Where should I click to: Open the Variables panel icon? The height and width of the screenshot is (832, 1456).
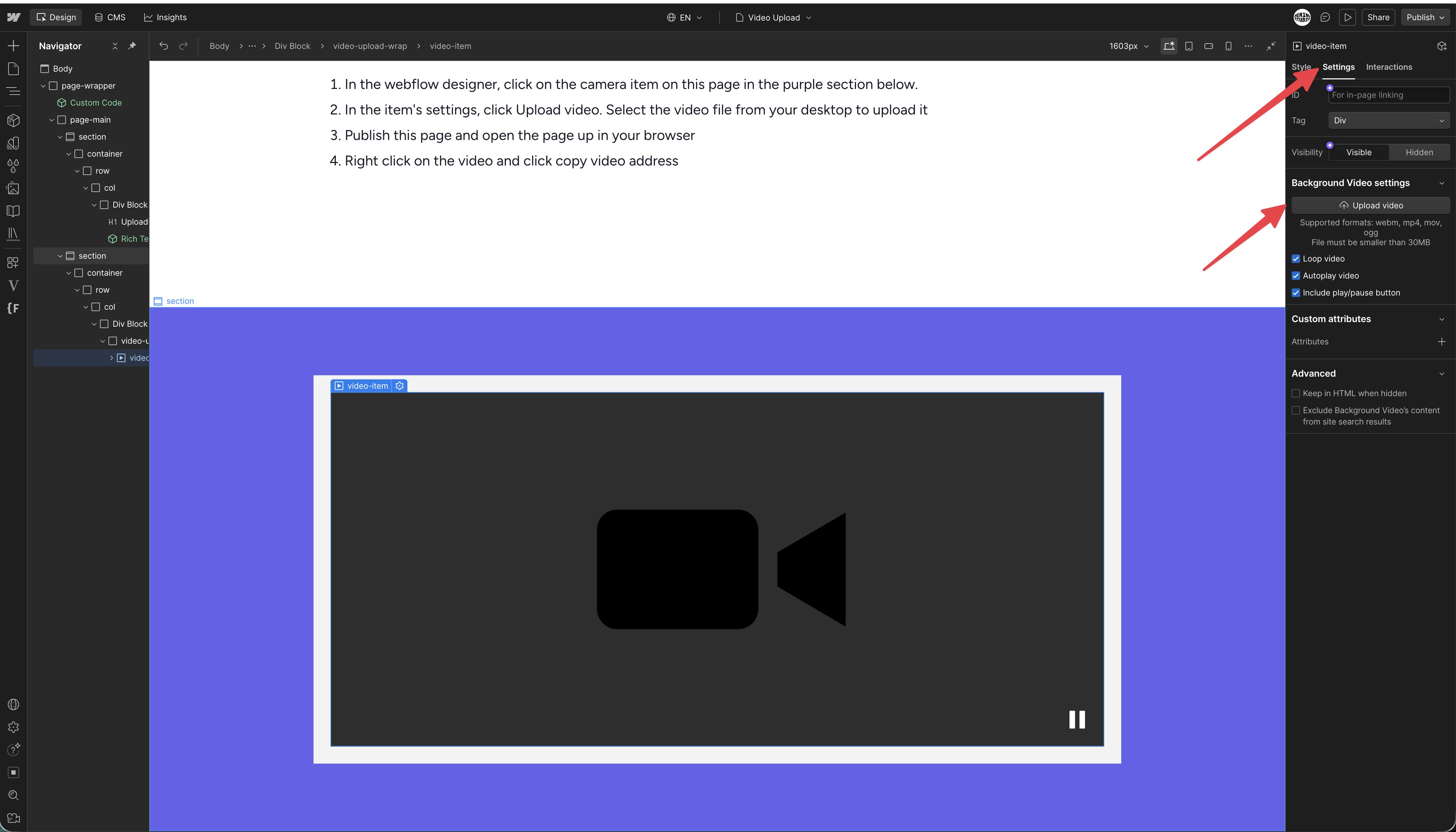(x=13, y=143)
